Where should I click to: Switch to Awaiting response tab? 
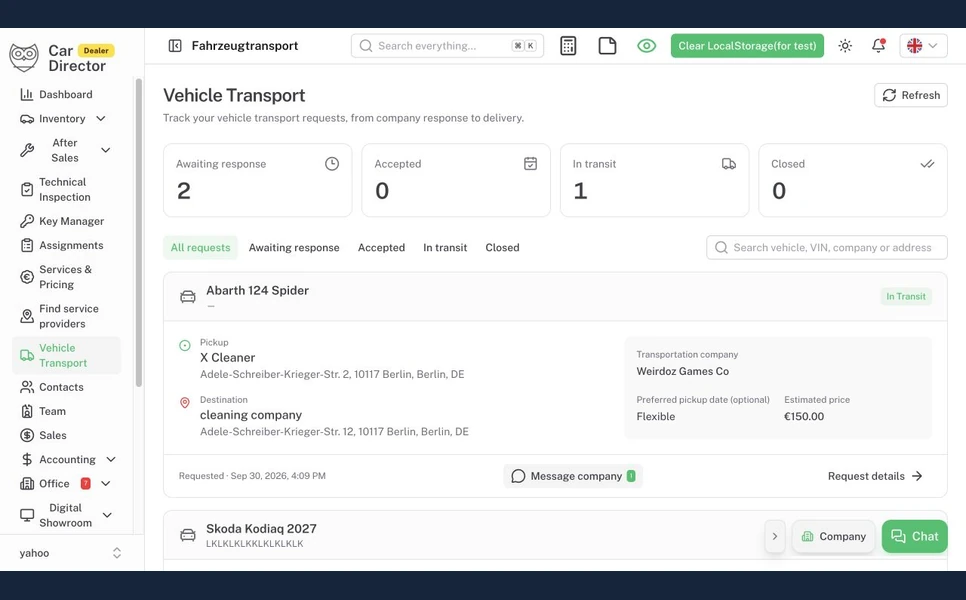tap(294, 248)
